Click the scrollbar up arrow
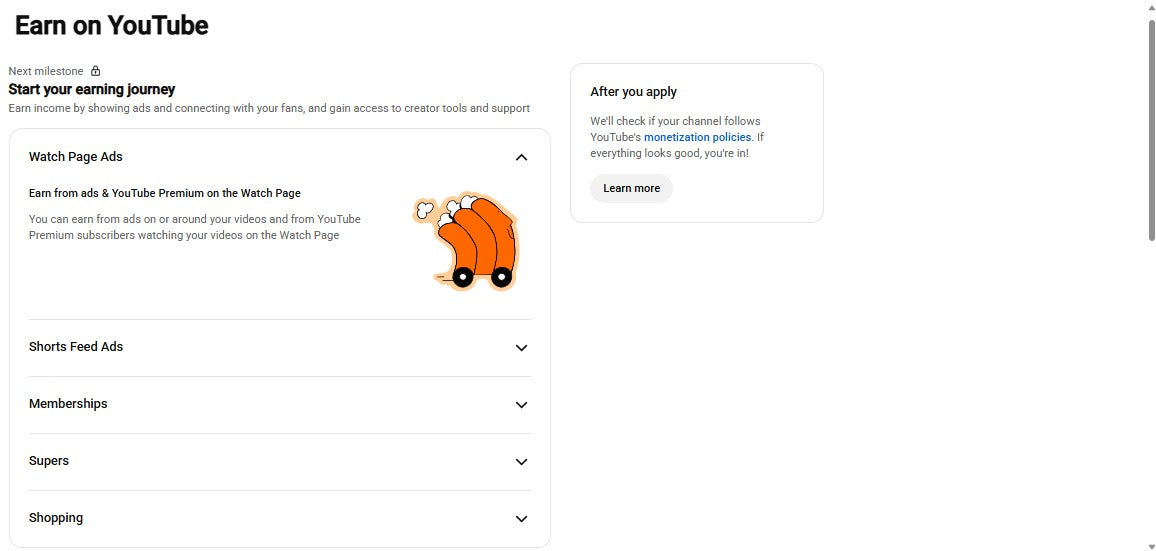Screen dimensions: 1156x551 click(x=1152, y=6)
